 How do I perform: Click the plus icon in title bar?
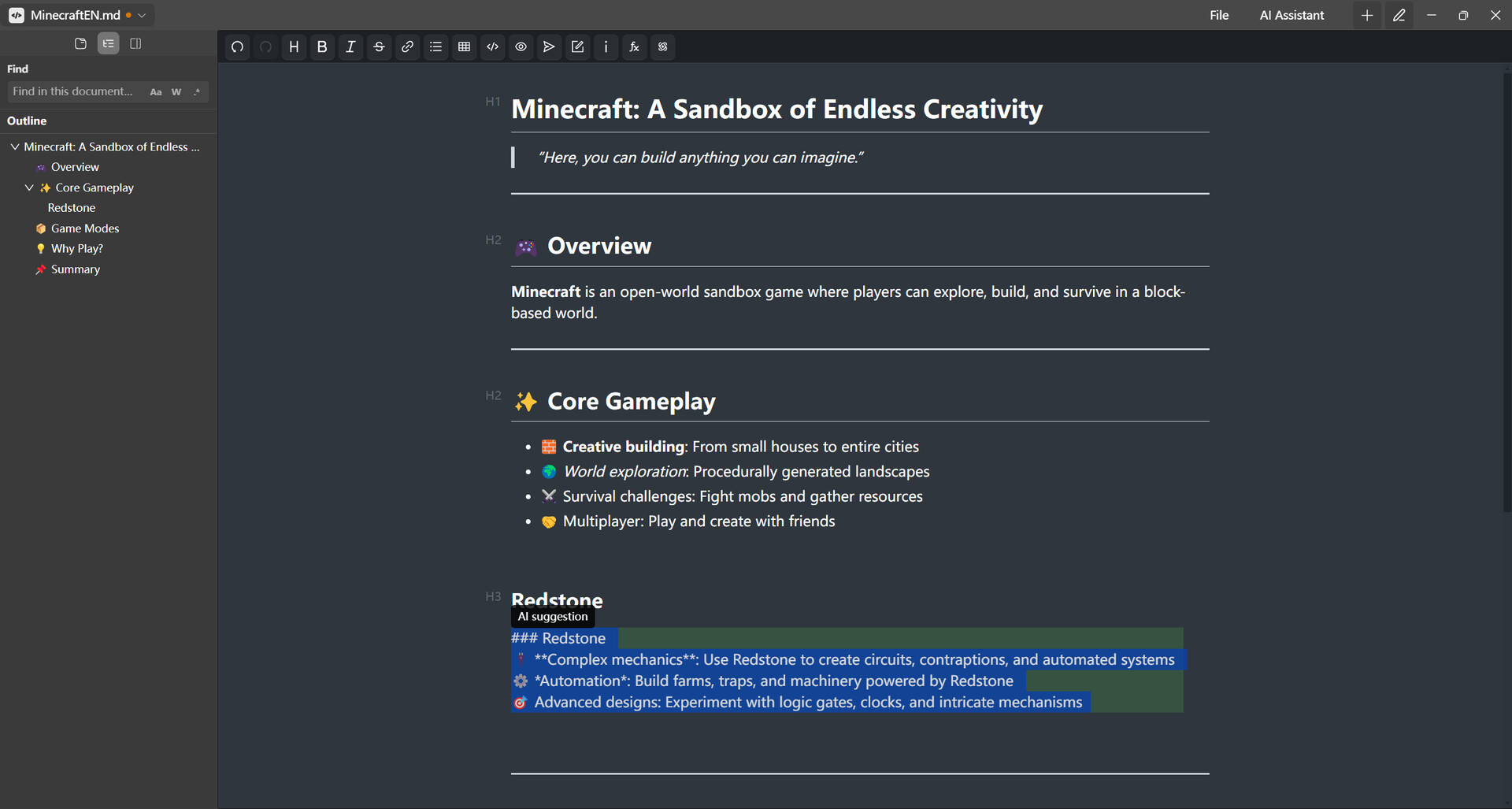click(x=1367, y=15)
